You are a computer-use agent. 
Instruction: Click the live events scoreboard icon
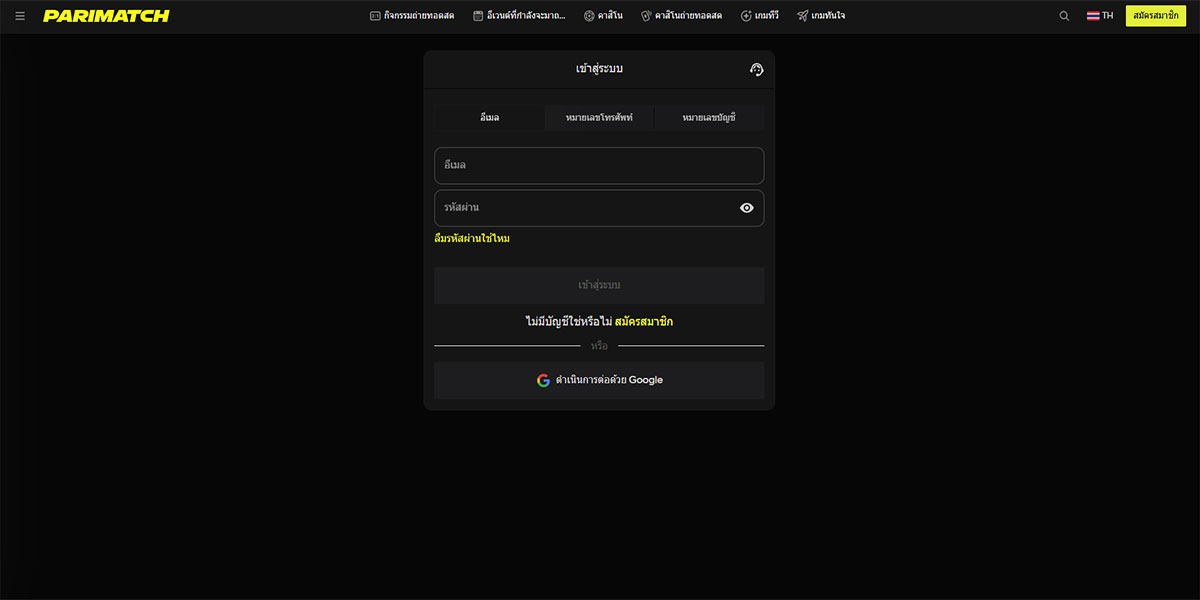click(x=375, y=16)
